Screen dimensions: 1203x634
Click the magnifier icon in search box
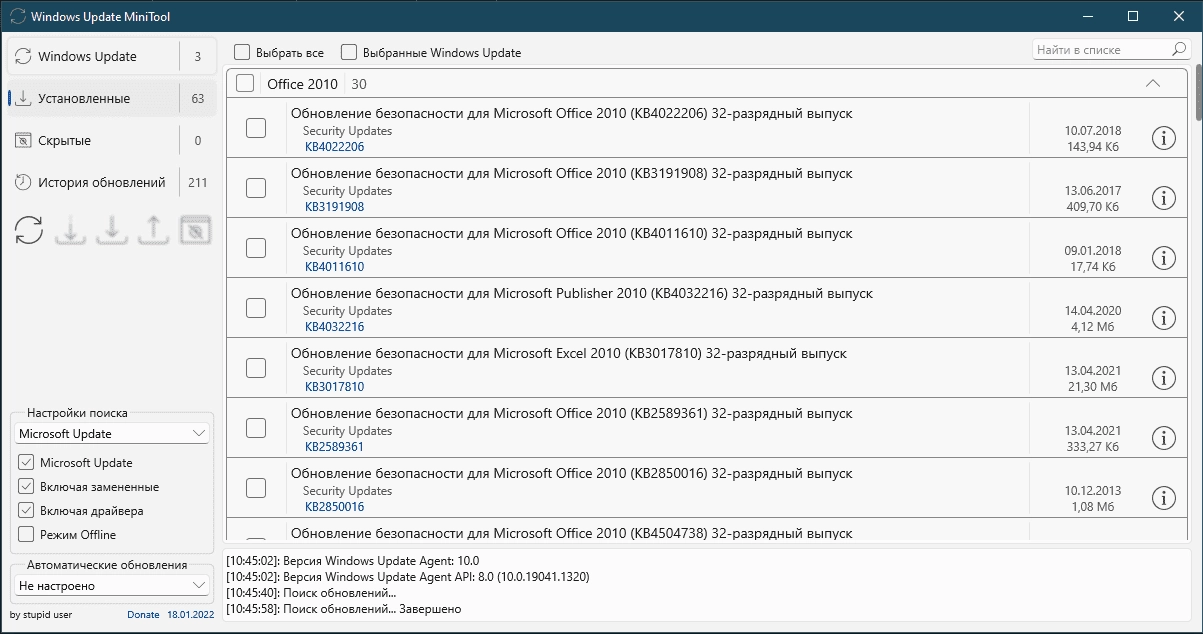tap(1179, 49)
